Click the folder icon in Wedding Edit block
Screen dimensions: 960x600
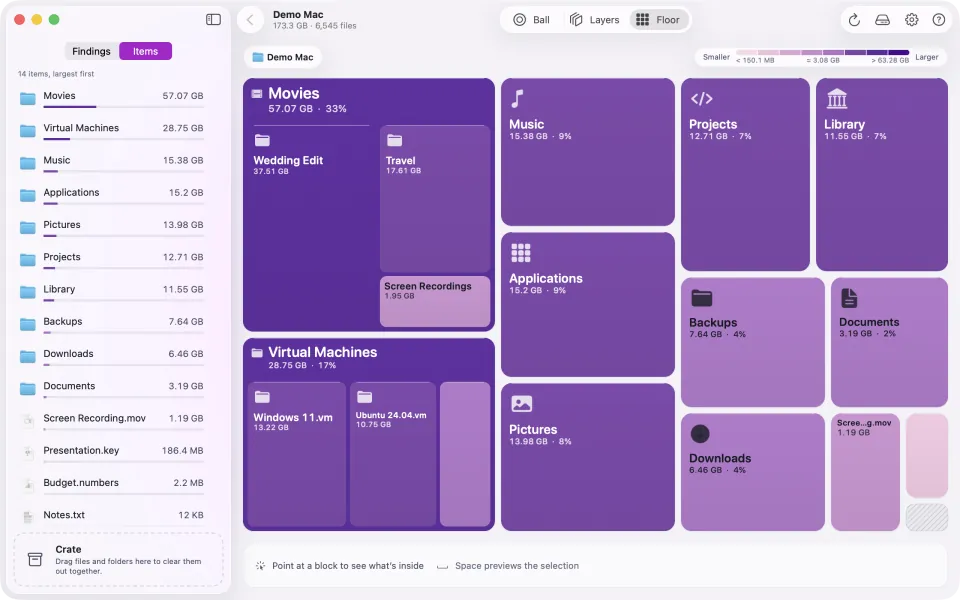262,140
